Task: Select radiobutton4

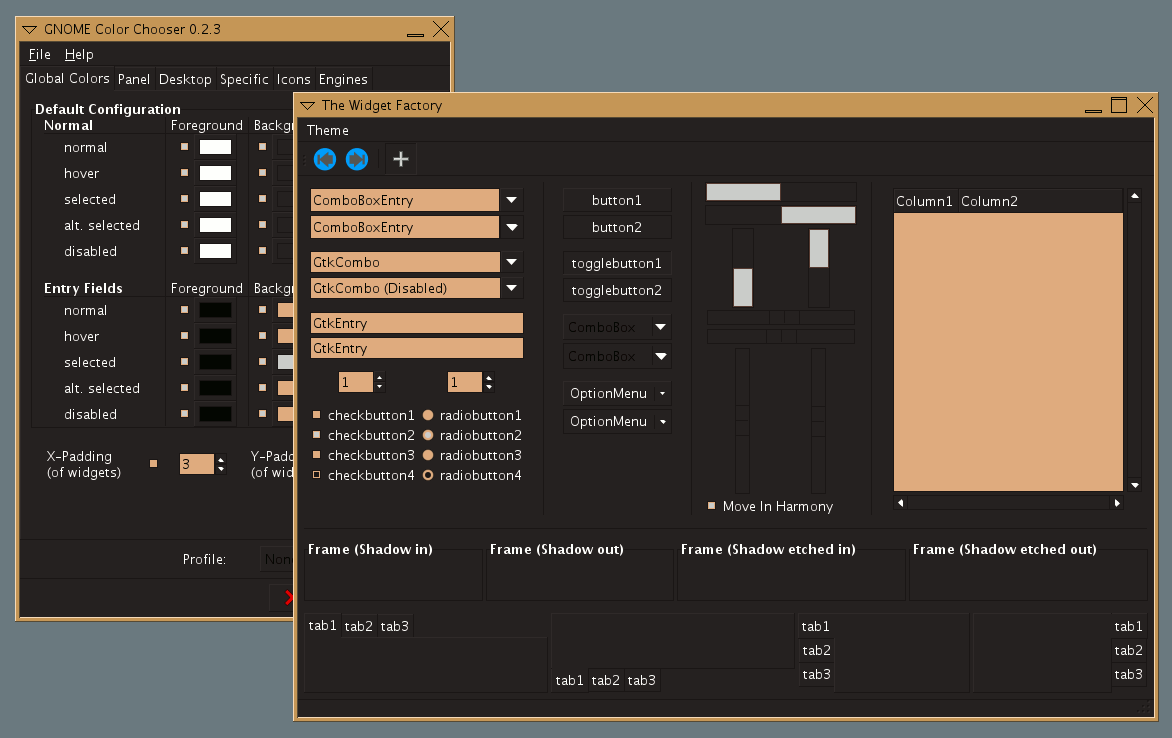Action: (x=428, y=475)
